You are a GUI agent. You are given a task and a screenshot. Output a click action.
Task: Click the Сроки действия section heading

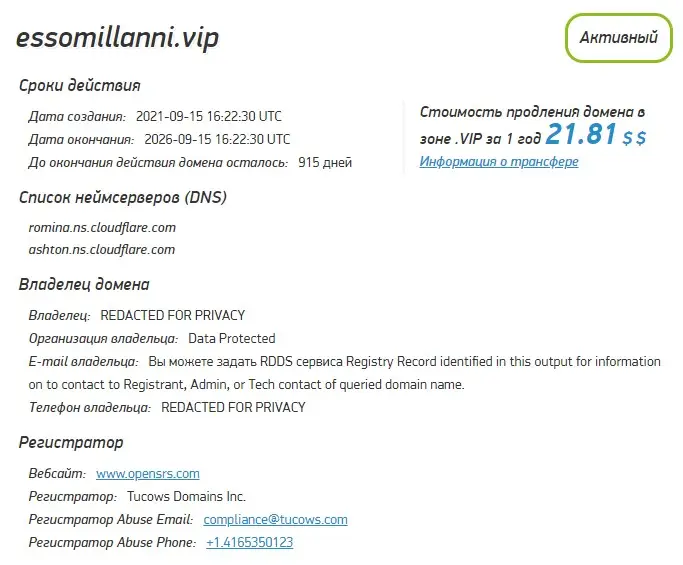tap(80, 85)
